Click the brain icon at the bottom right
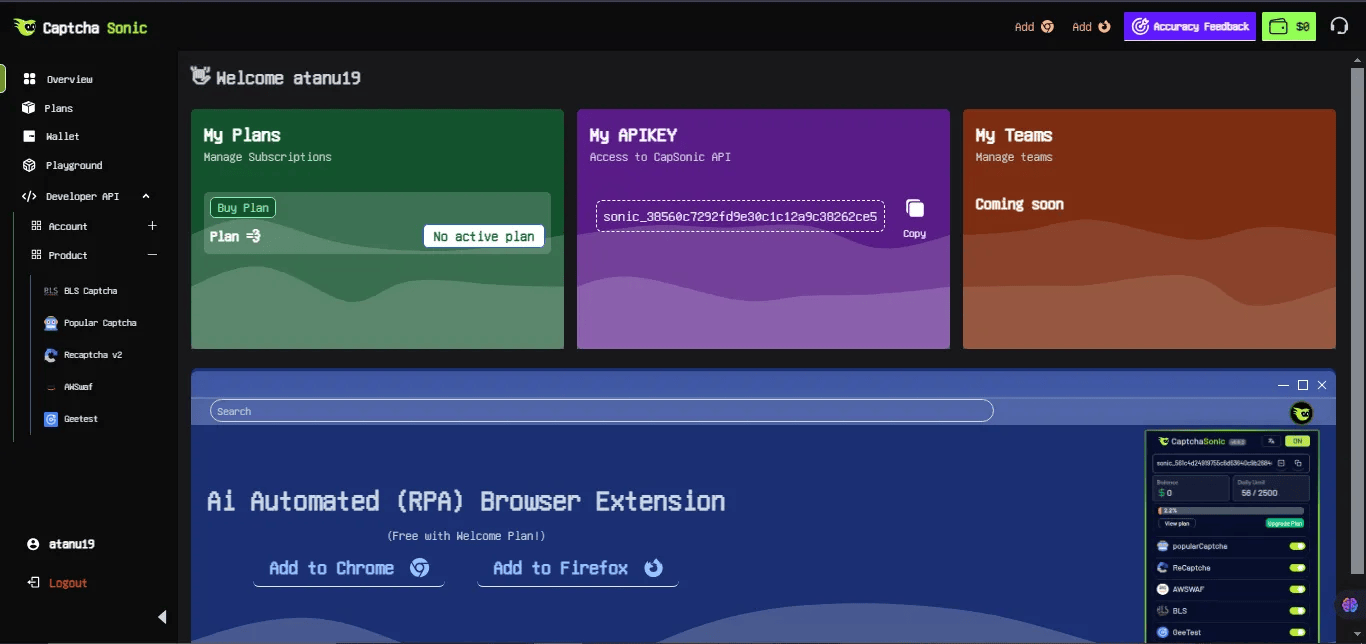The width and height of the screenshot is (1366, 644). click(1350, 605)
